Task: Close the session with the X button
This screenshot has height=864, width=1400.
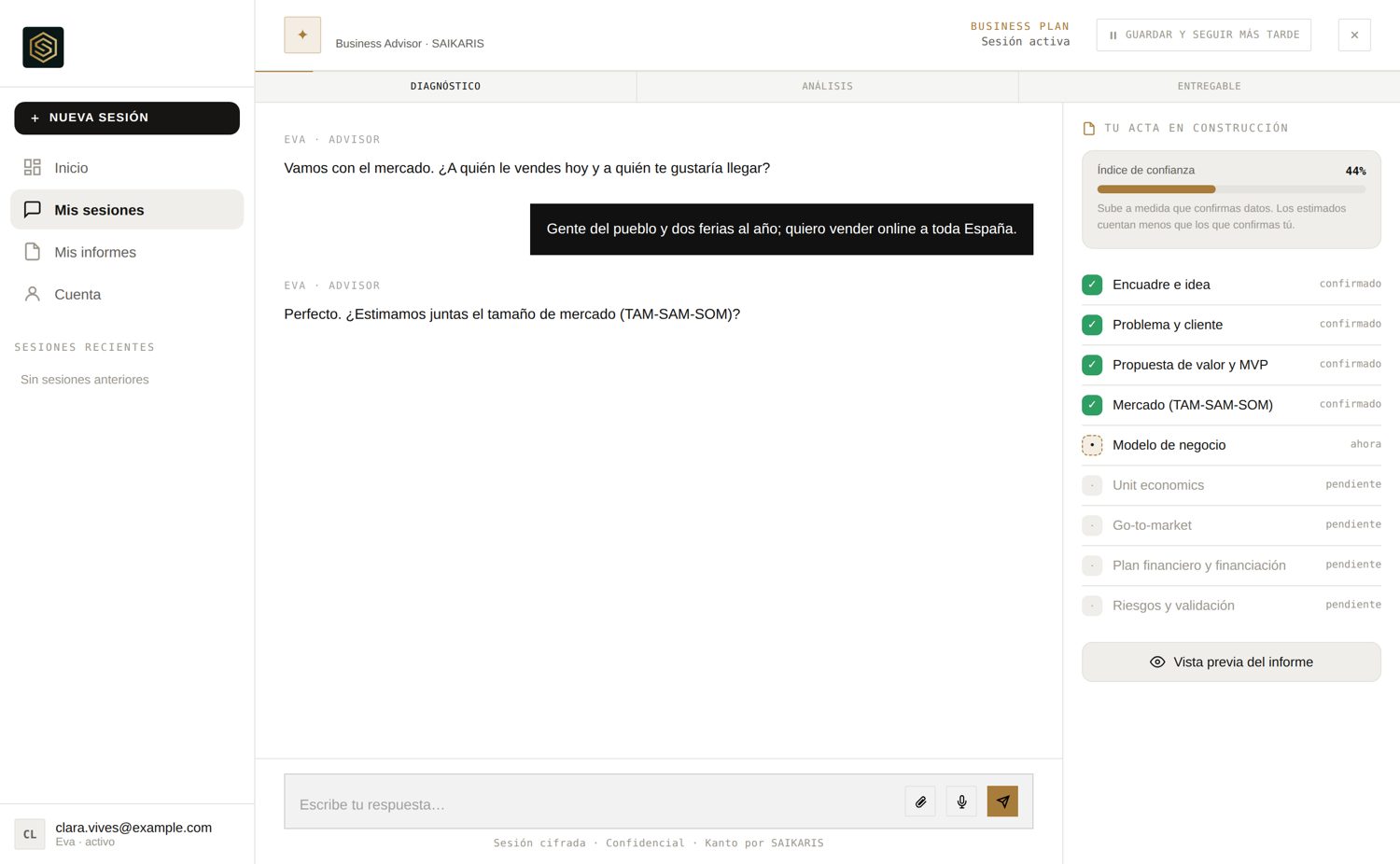Action: (x=1354, y=35)
